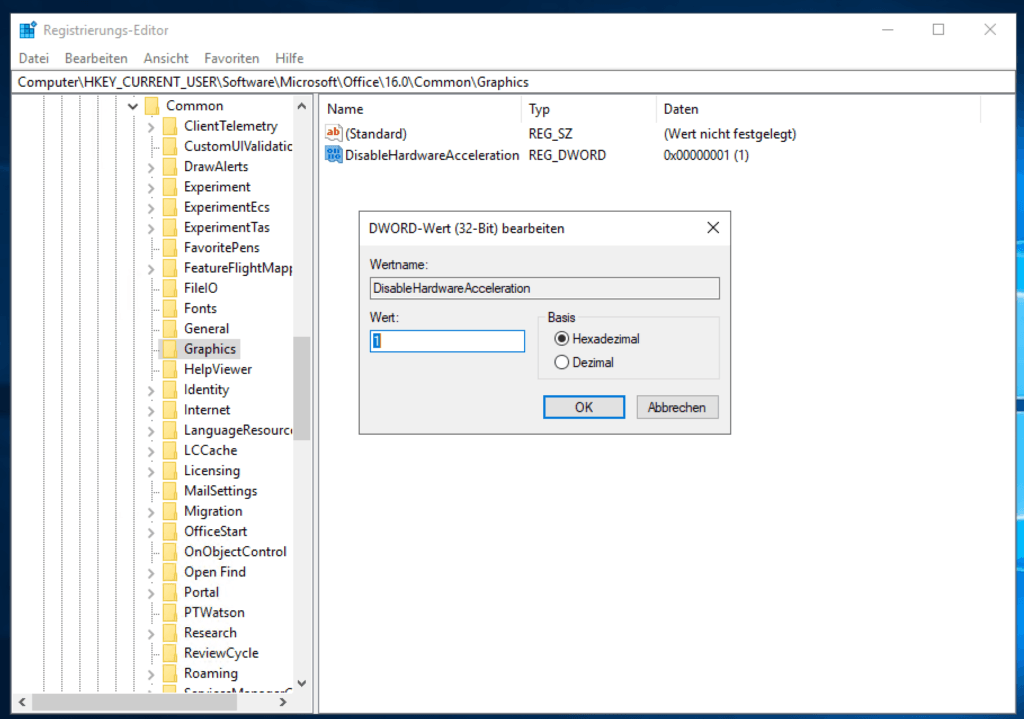Open the Hilfe menu
Image resolution: width=1024 pixels, height=719 pixels.
pos(289,58)
